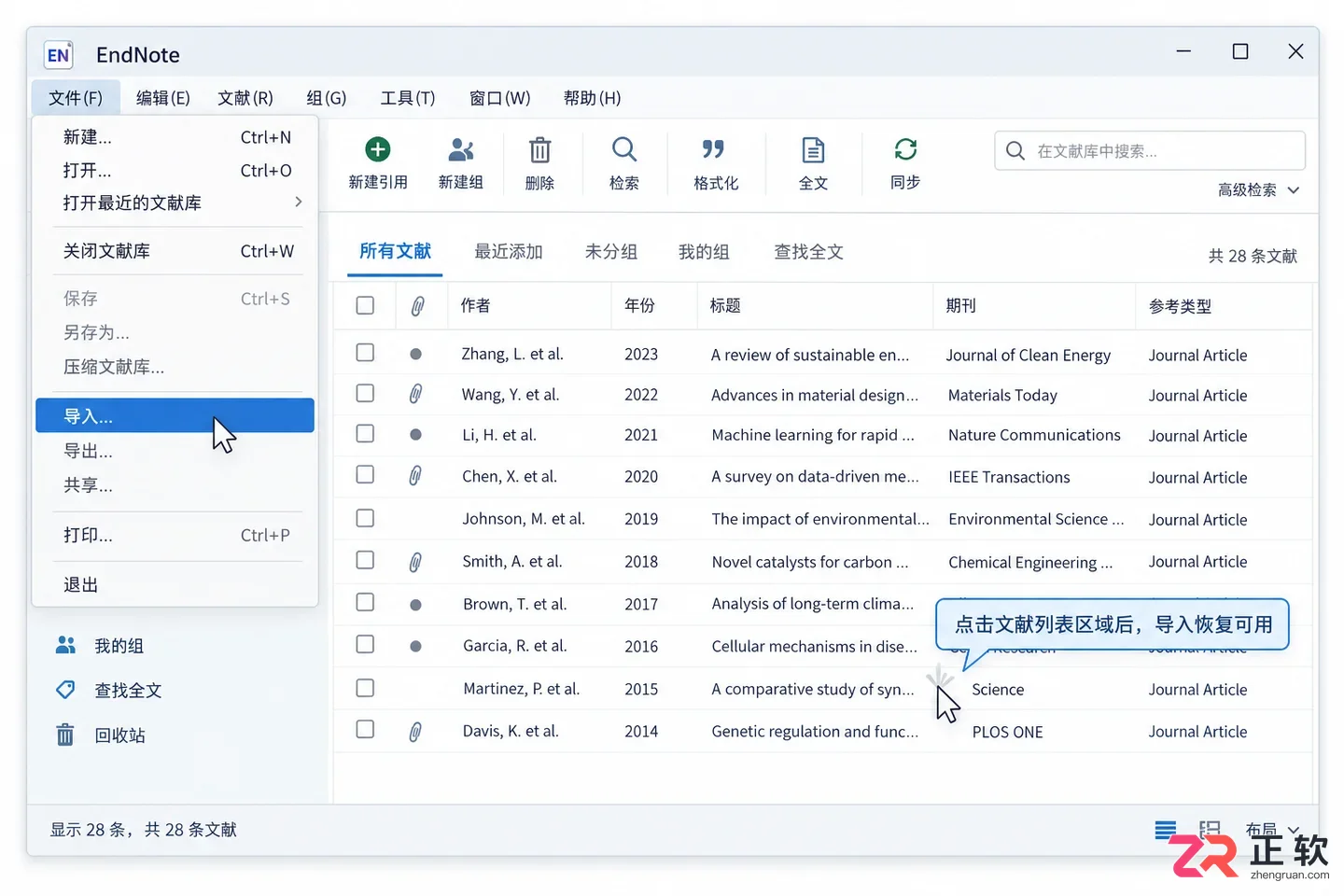
Task: Expand the 高级检索 dropdown
Action: 1259,190
